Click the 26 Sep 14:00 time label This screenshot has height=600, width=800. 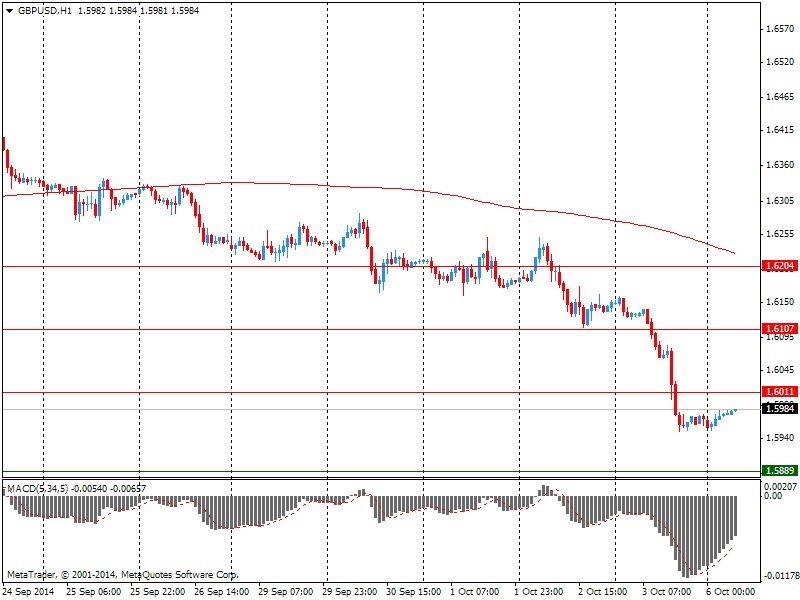[x=221, y=592]
